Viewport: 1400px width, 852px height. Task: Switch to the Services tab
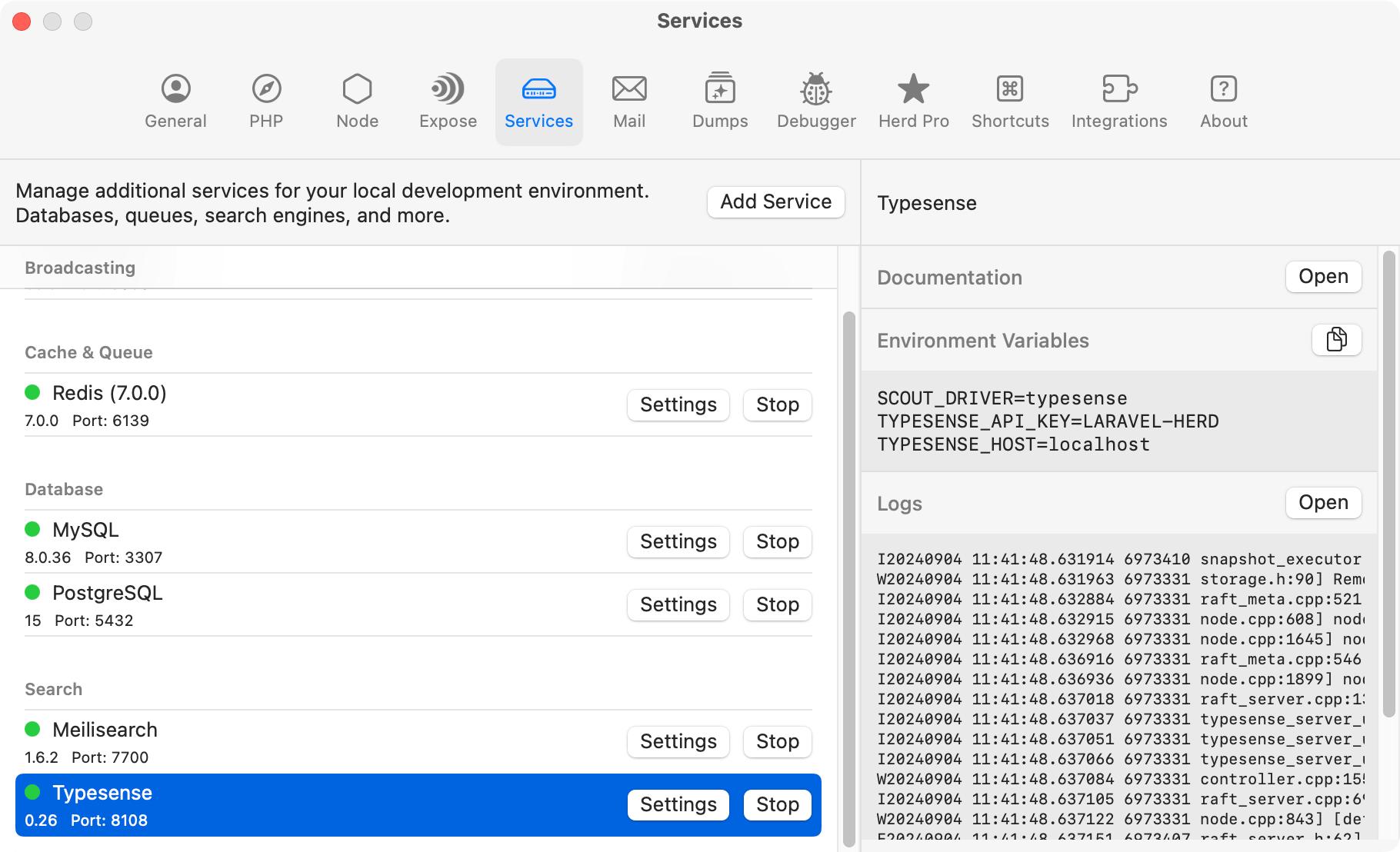point(538,102)
